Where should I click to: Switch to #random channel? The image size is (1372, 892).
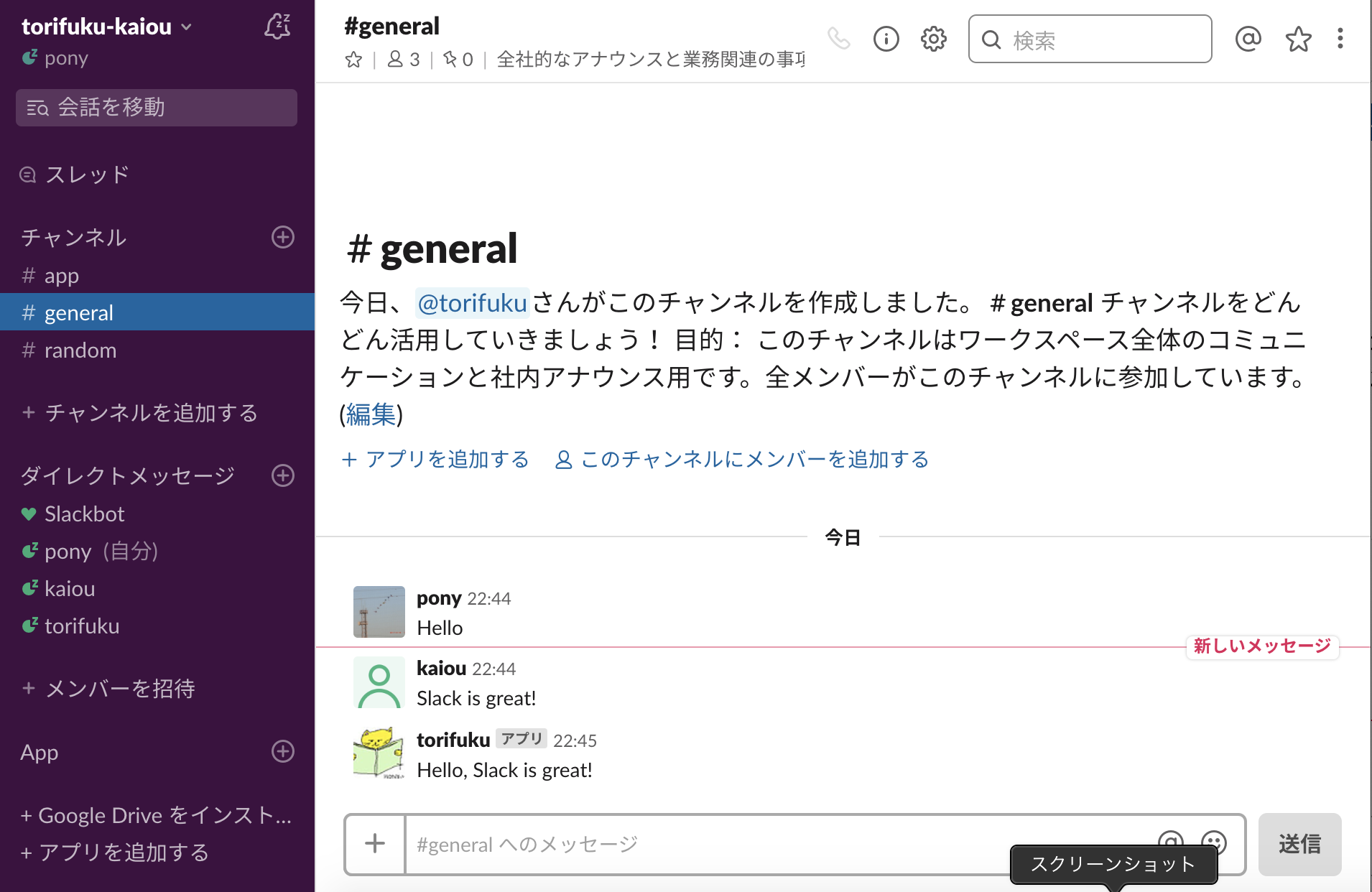pyautogui.click(x=157, y=350)
